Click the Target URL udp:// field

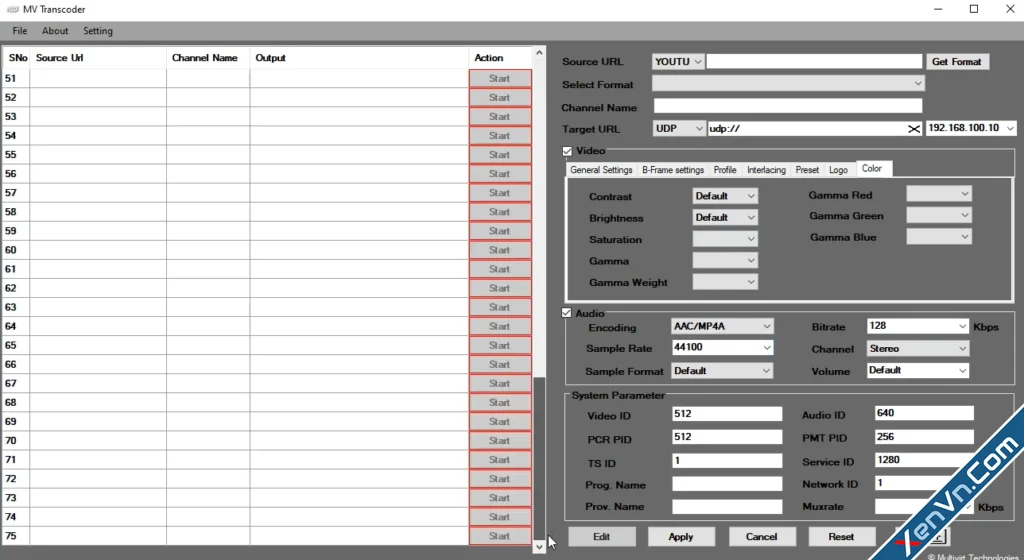[807, 129]
